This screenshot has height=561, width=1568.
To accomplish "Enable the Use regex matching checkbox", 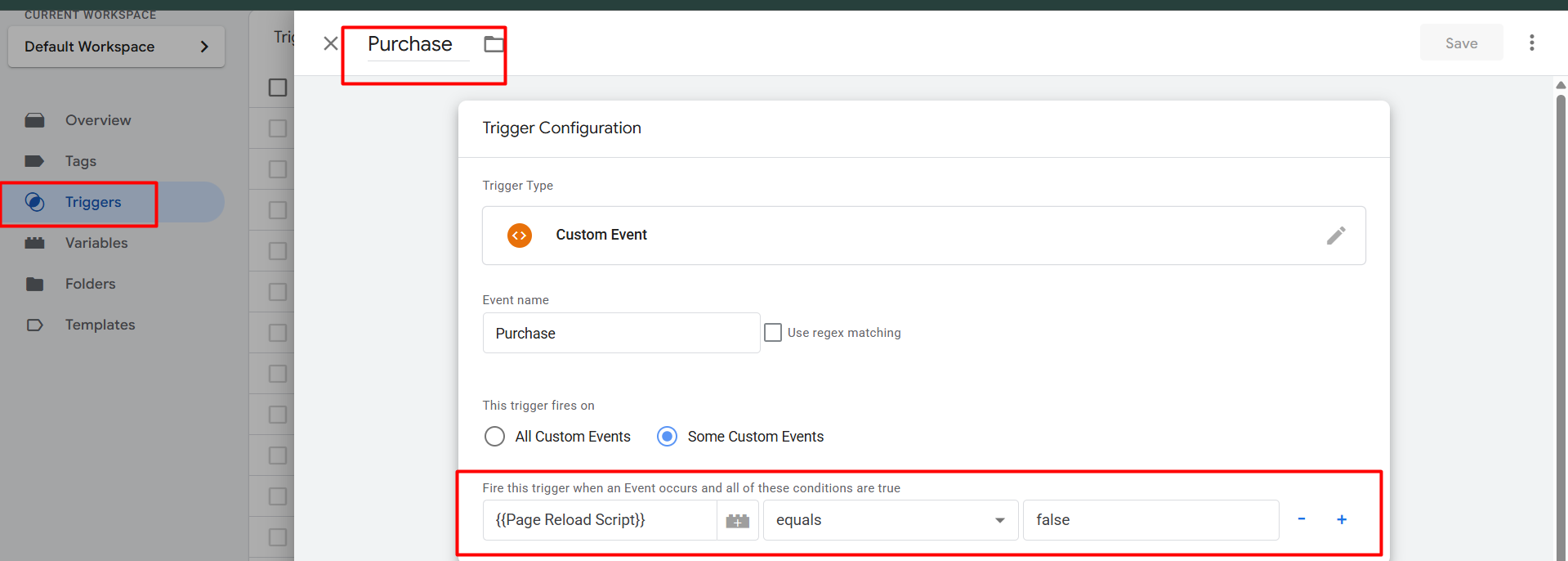I will click(773, 333).
